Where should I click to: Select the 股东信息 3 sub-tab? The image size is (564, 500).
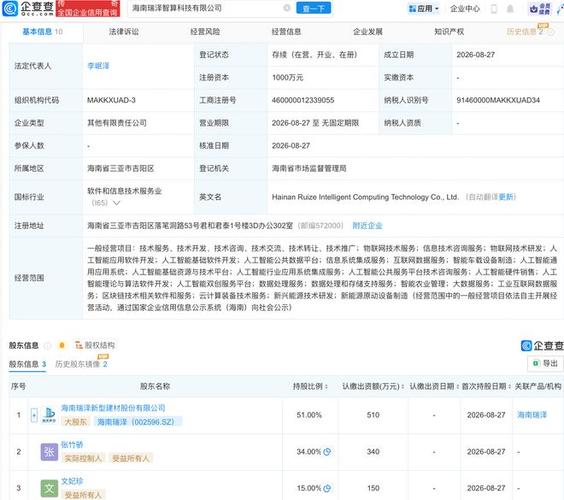coord(27,364)
